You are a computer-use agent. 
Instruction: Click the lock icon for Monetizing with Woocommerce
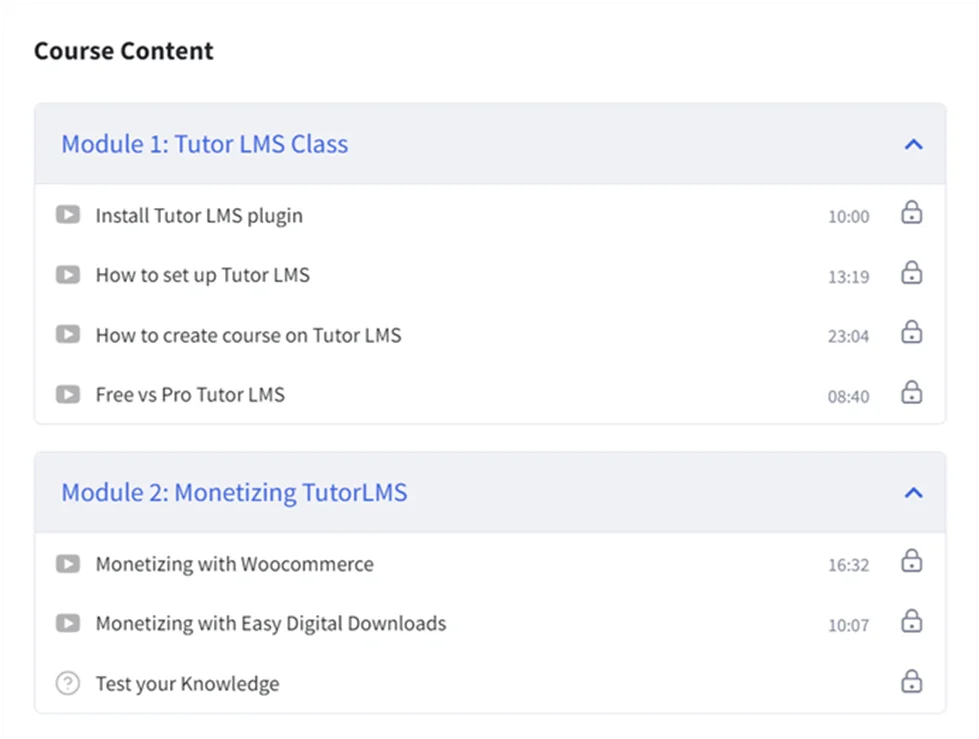[x=911, y=561]
